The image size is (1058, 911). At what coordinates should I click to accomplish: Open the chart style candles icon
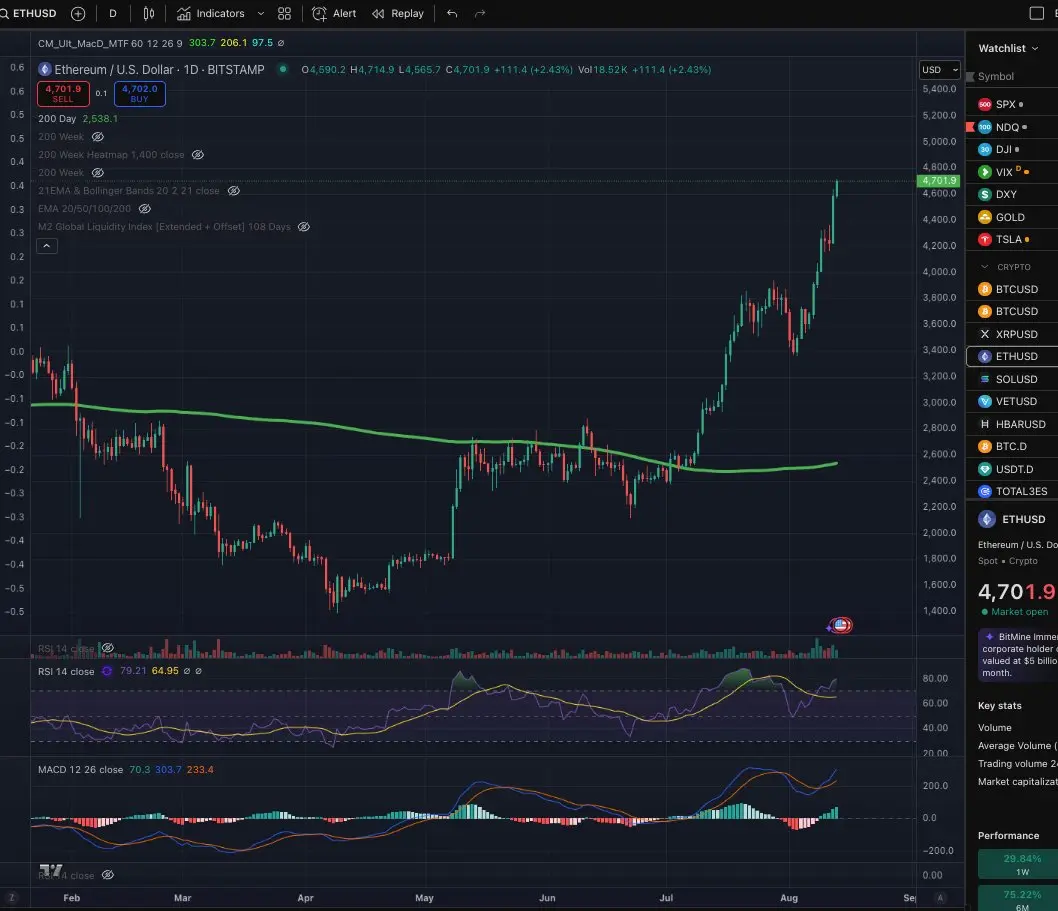pos(148,13)
